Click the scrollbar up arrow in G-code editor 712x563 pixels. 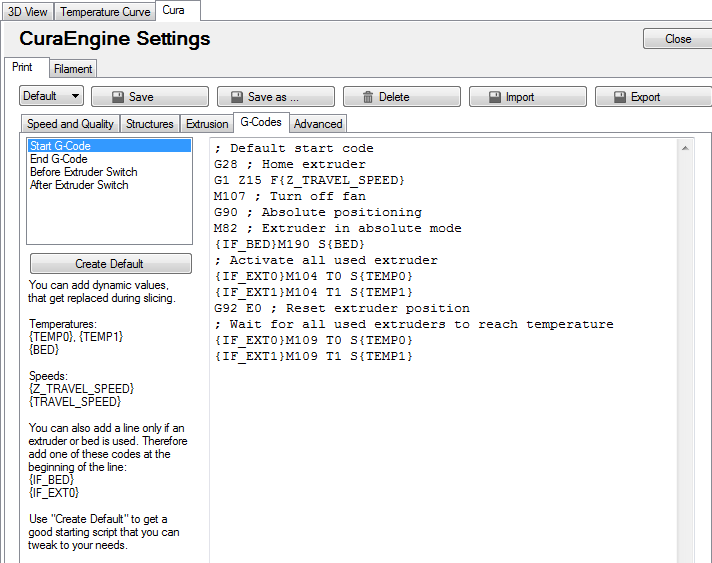click(x=685, y=148)
